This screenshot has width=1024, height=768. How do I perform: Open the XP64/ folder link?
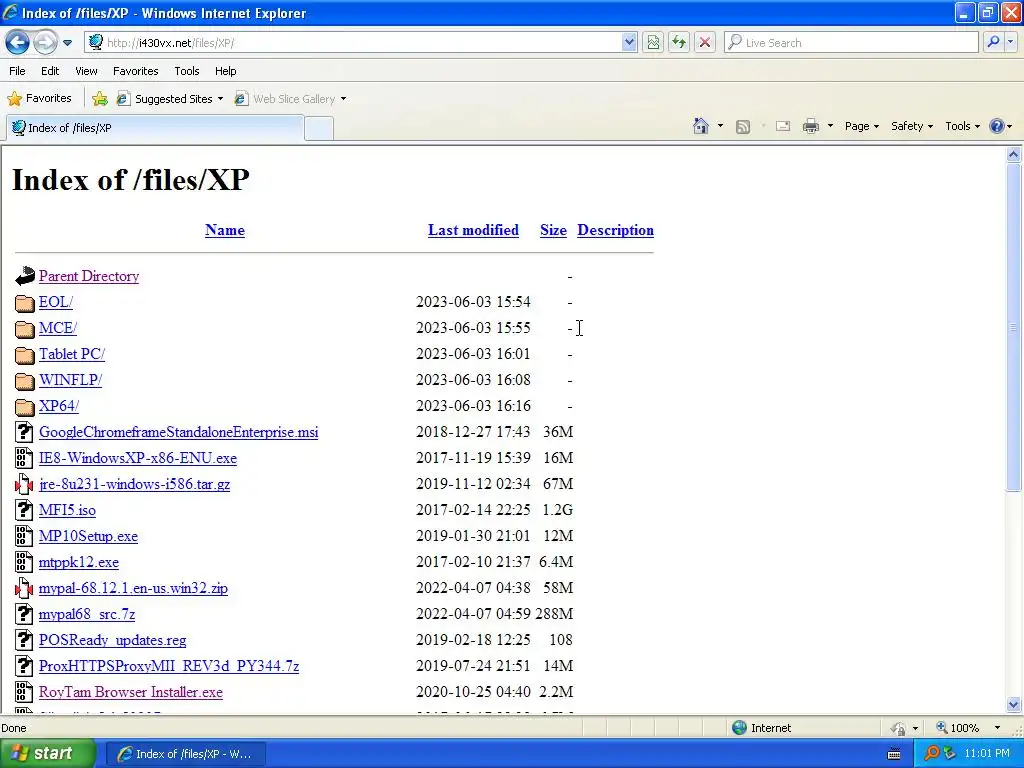point(59,406)
